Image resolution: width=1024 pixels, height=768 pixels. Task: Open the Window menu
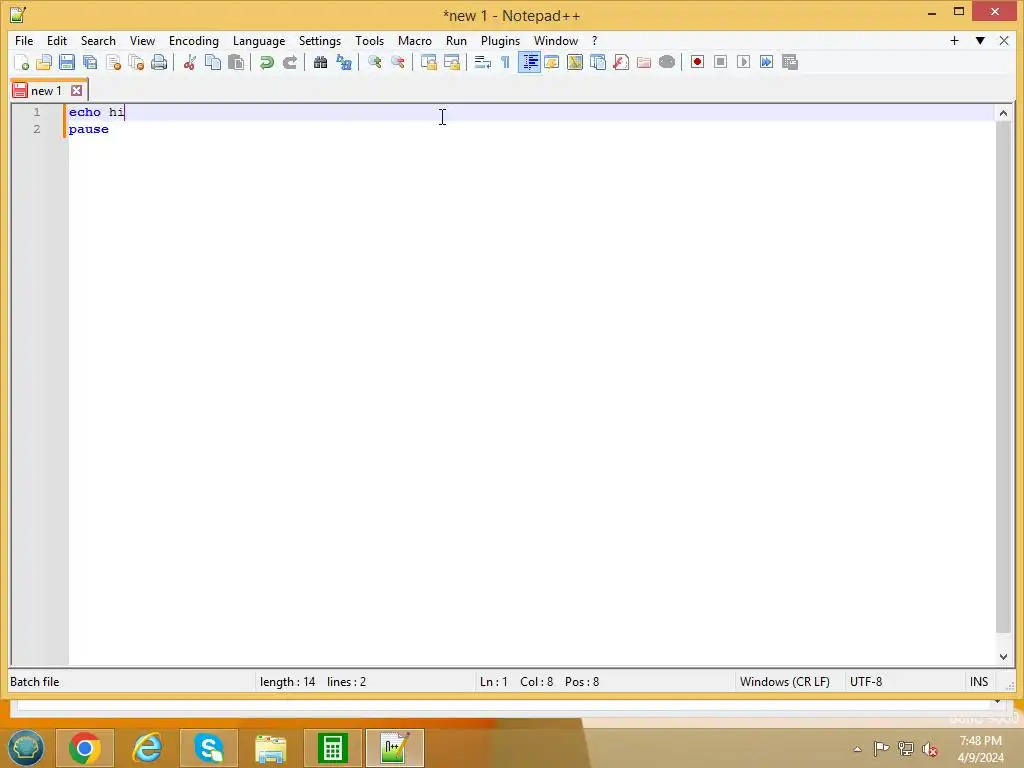pos(556,40)
